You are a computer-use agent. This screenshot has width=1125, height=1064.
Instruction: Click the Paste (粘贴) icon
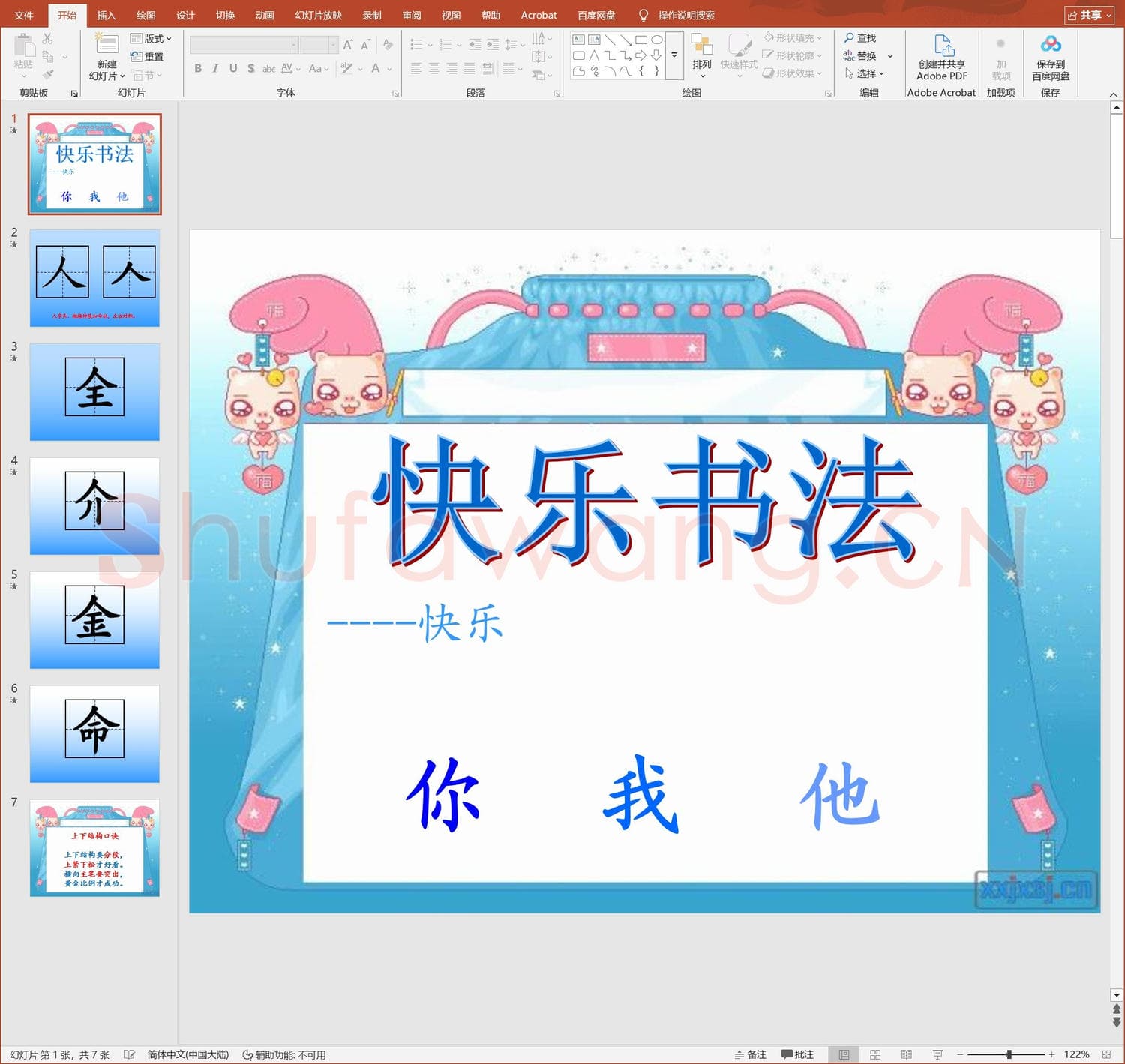point(23,46)
